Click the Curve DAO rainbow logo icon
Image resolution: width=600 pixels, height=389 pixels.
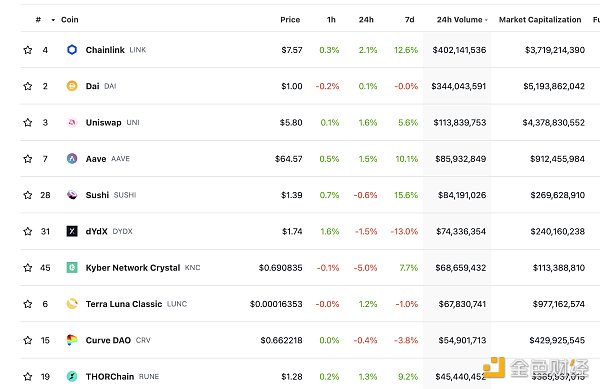(72, 340)
